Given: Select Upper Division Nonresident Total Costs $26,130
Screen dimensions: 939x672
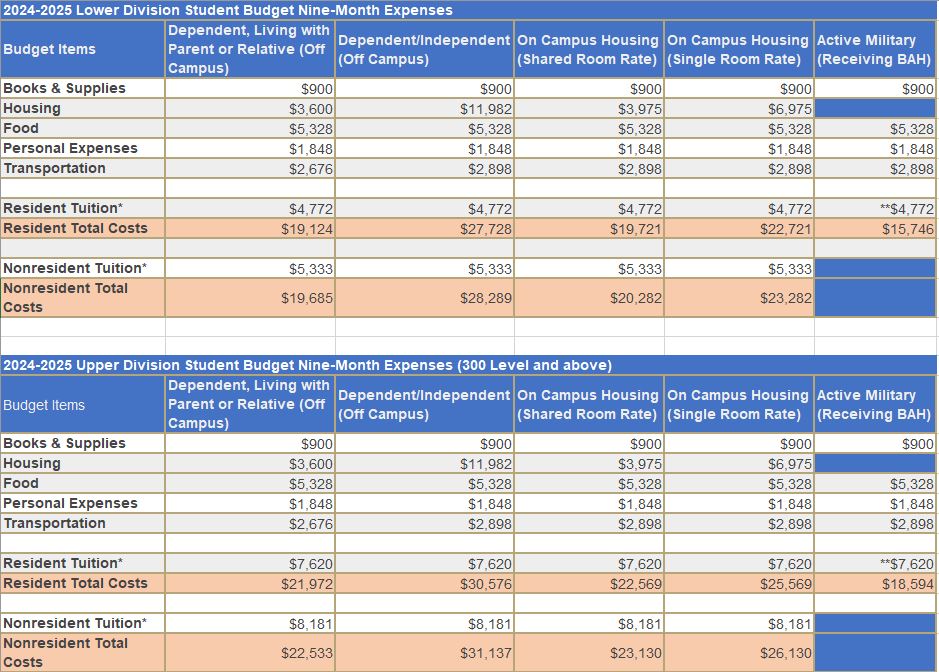Looking at the screenshot, I should click(786, 653).
